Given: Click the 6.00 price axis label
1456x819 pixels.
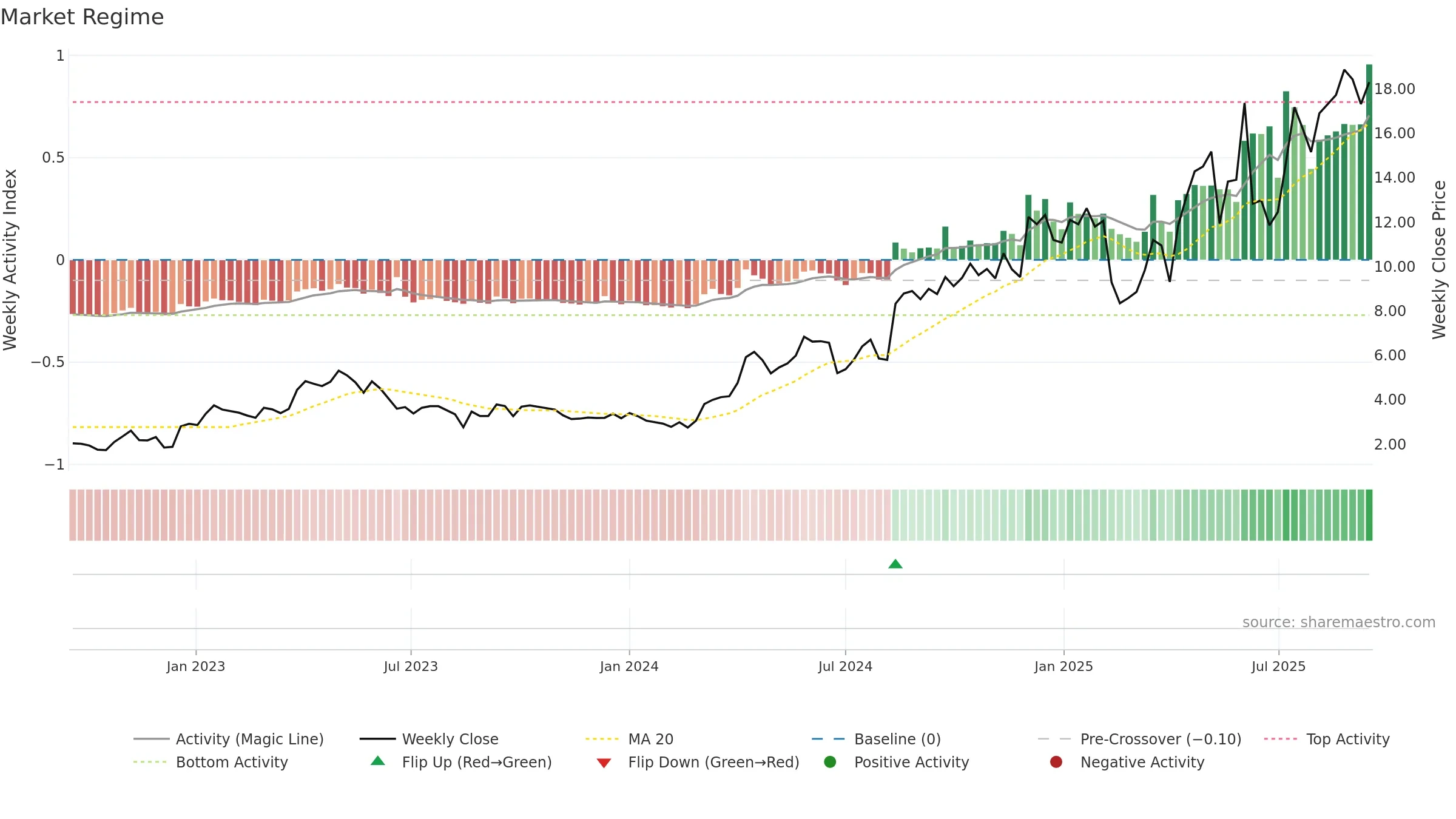Looking at the screenshot, I should tap(1390, 356).
